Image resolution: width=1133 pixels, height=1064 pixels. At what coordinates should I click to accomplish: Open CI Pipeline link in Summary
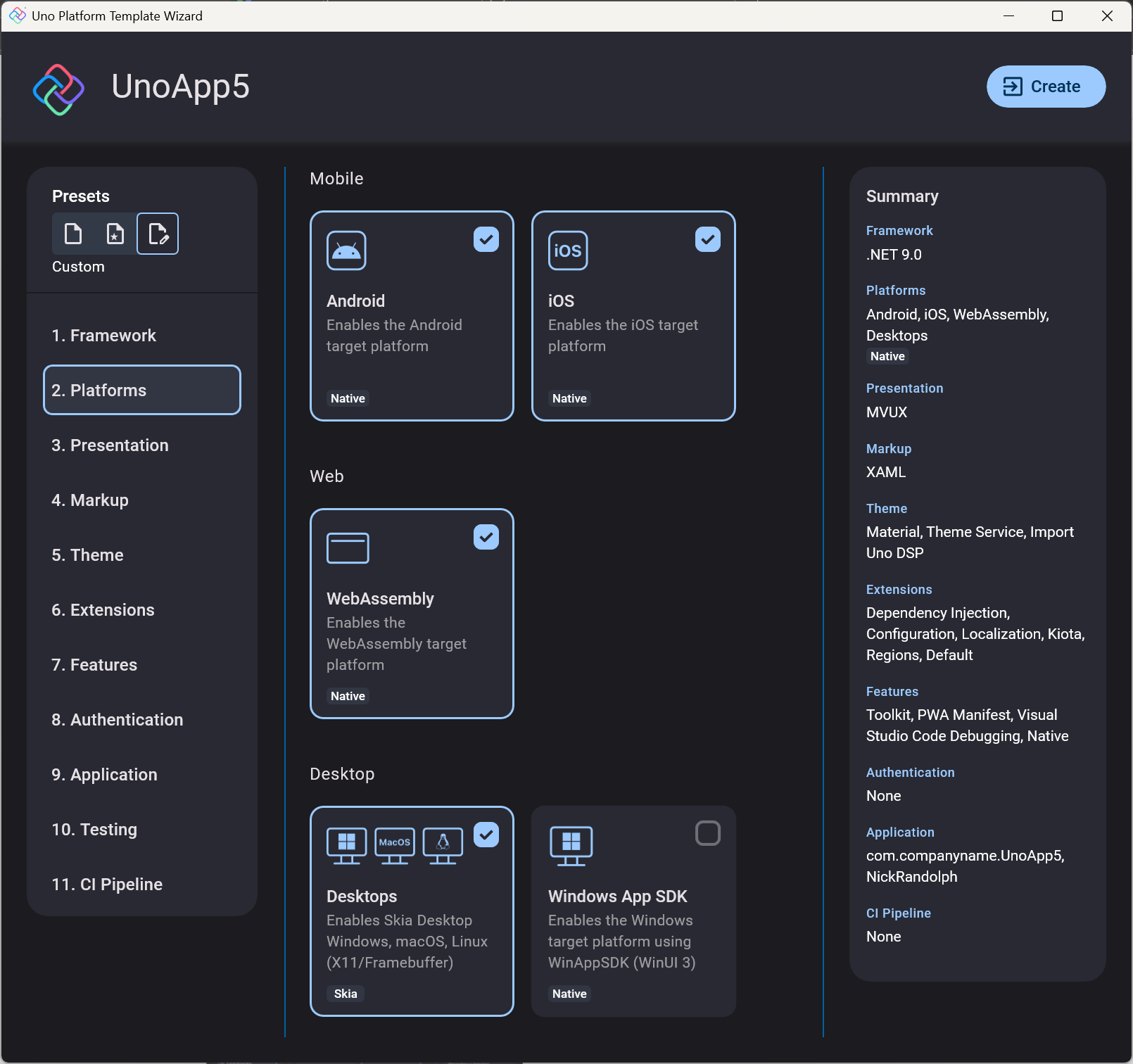[x=899, y=913]
